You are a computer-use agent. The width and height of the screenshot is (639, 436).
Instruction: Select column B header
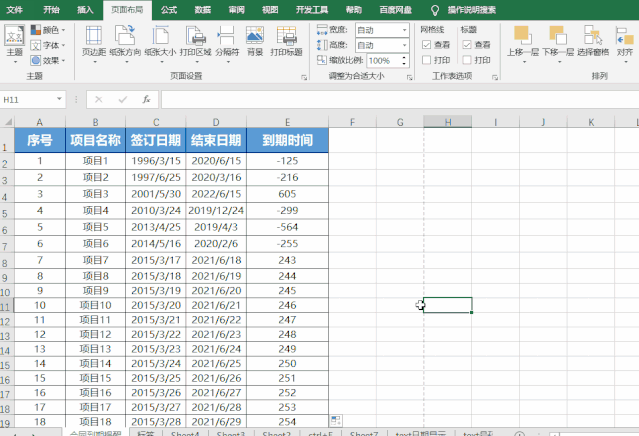pyautogui.click(x=95, y=122)
